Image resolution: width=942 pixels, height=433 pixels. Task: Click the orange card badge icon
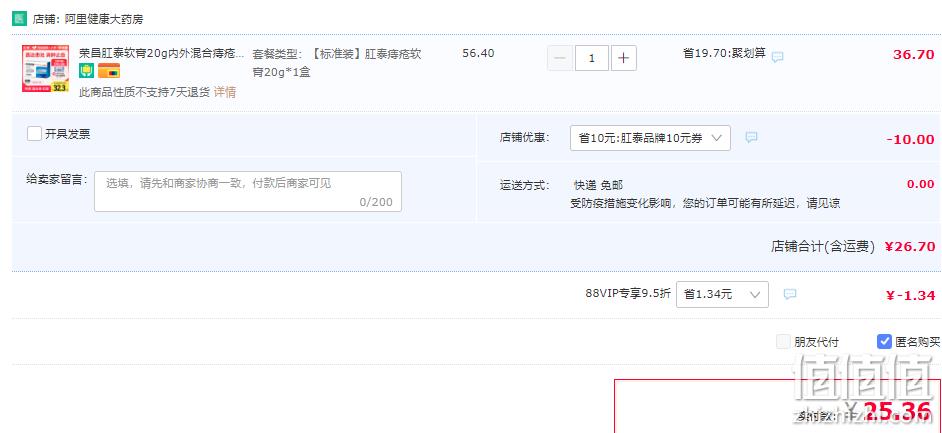click(x=109, y=71)
